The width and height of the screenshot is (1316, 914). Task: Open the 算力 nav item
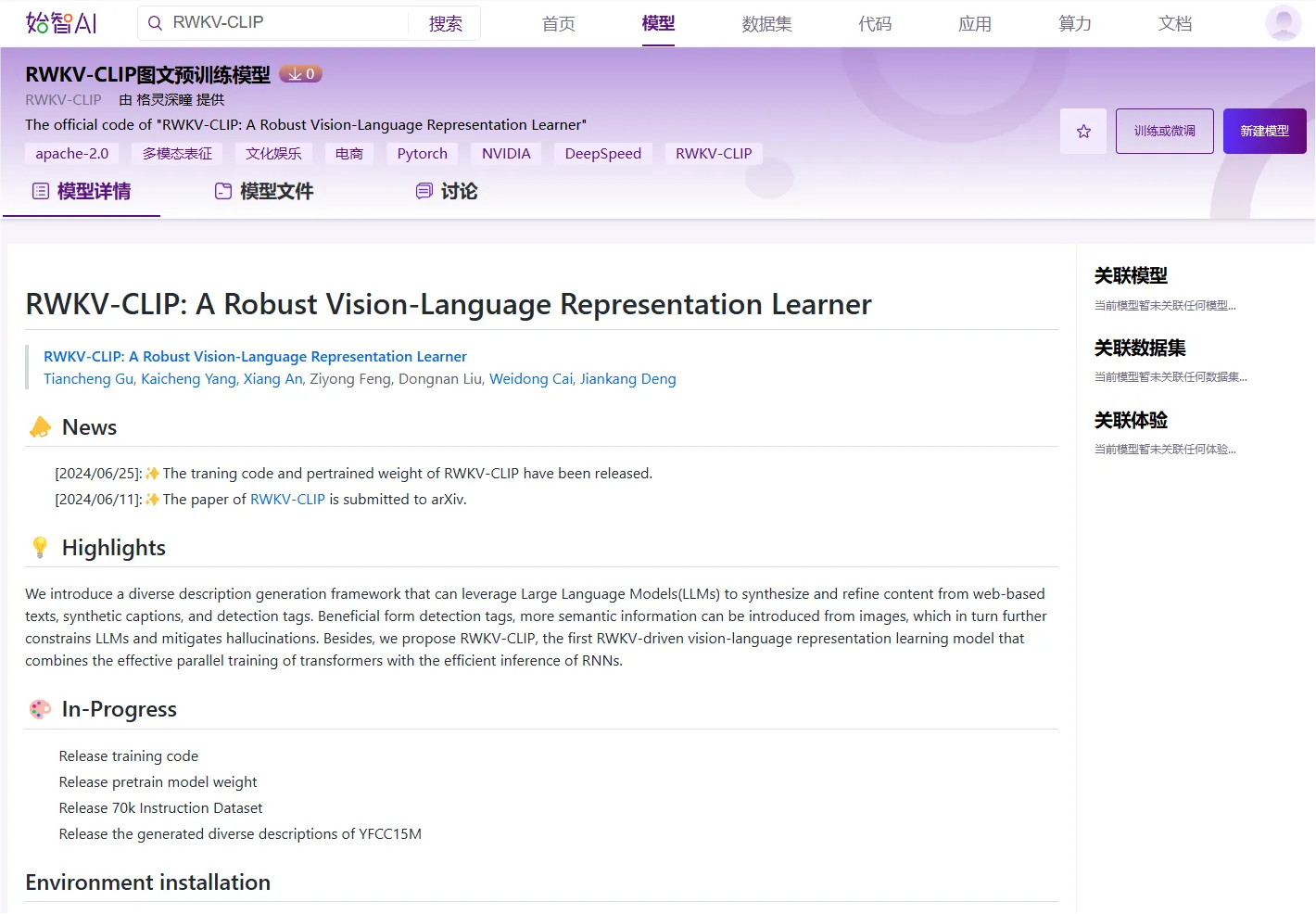1075,23
